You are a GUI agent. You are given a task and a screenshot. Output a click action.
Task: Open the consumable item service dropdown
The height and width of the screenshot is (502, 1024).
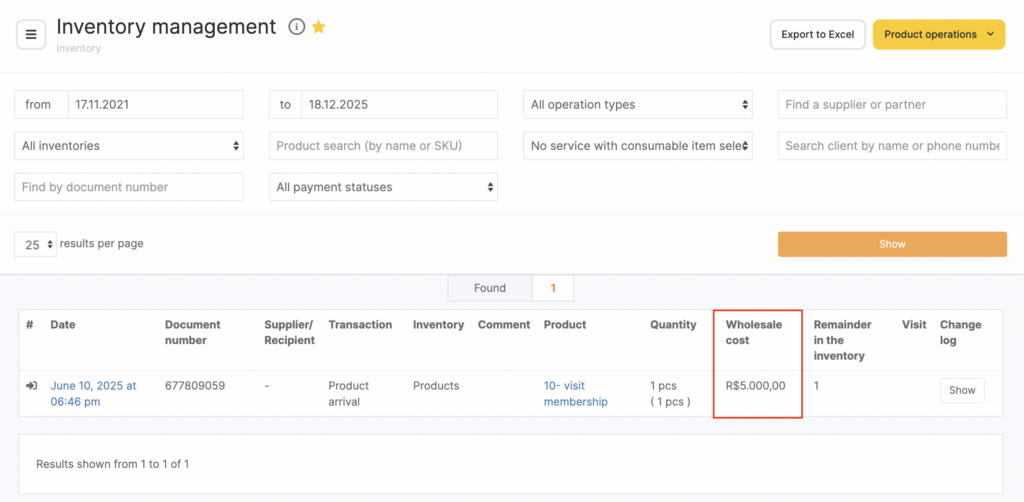coord(638,146)
